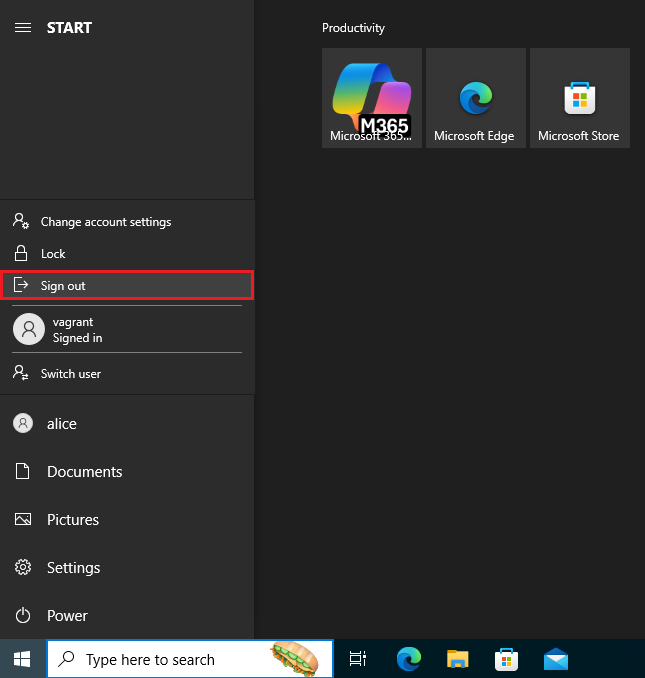Screen dimensions: 645x678
Task: Launch Microsoft Edge tile
Action: click(x=476, y=98)
